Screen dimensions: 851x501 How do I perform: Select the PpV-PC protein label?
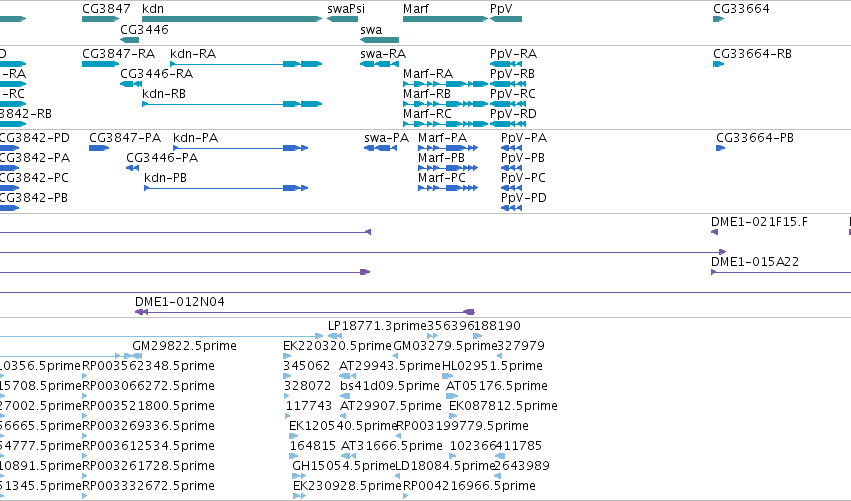(x=524, y=178)
